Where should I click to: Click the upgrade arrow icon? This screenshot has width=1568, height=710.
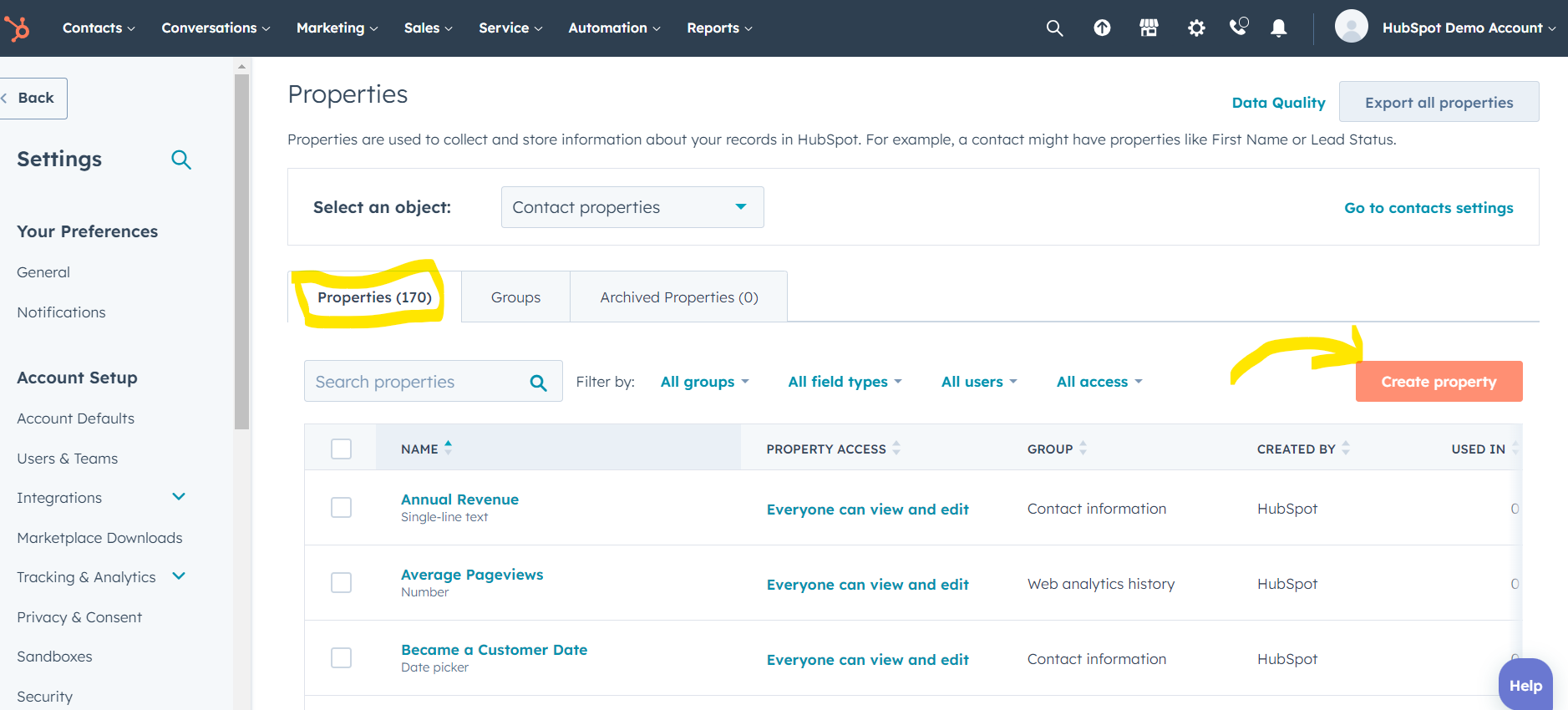[x=1102, y=28]
